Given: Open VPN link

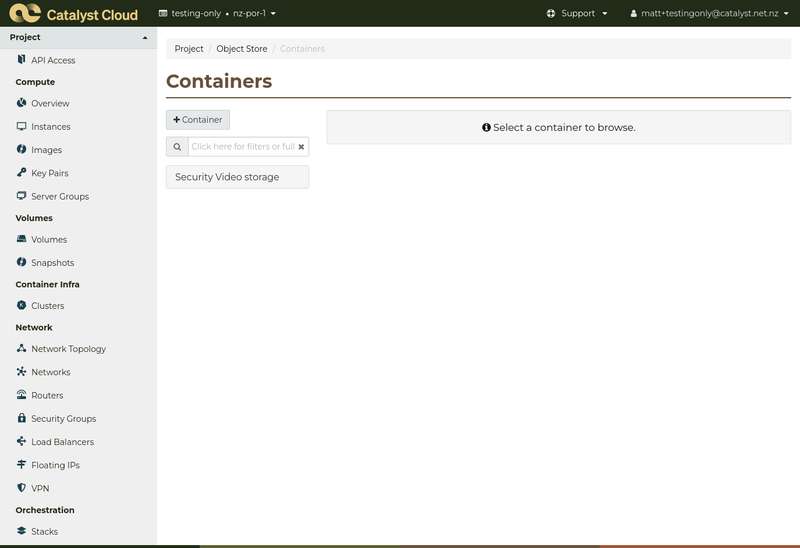Looking at the screenshot, I should tap(40, 488).
